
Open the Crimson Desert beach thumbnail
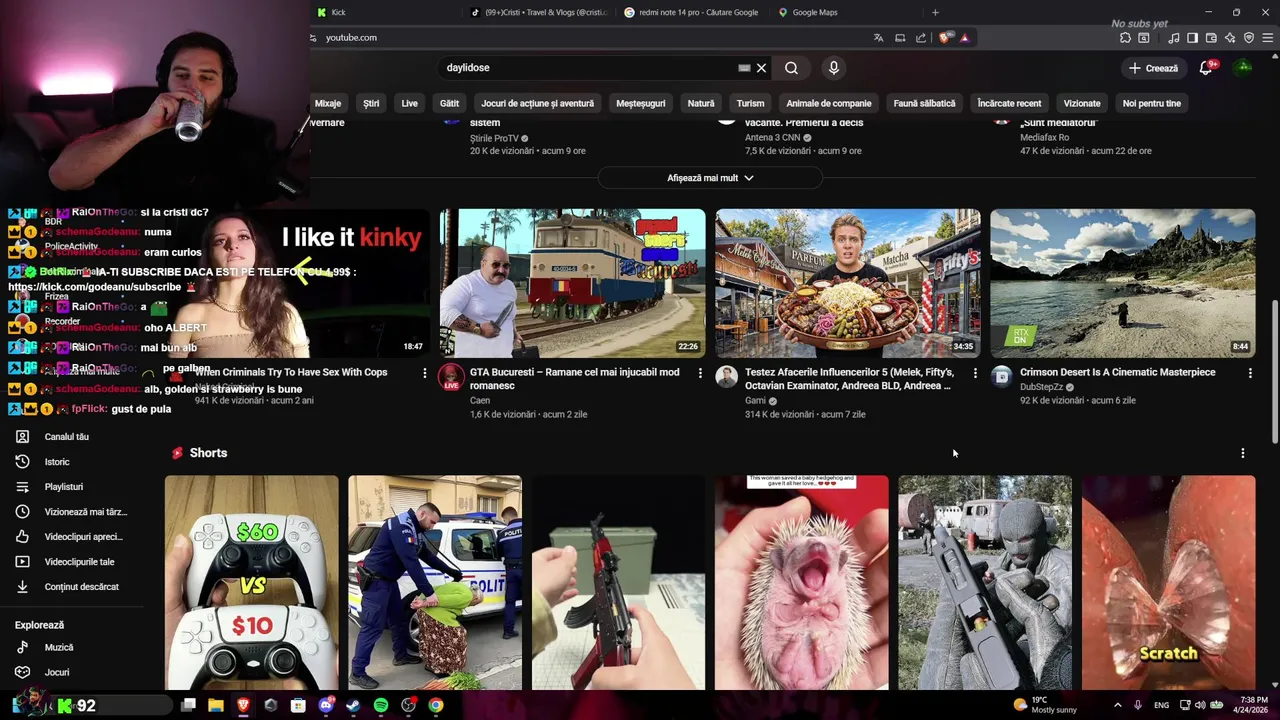click(x=1123, y=283)
